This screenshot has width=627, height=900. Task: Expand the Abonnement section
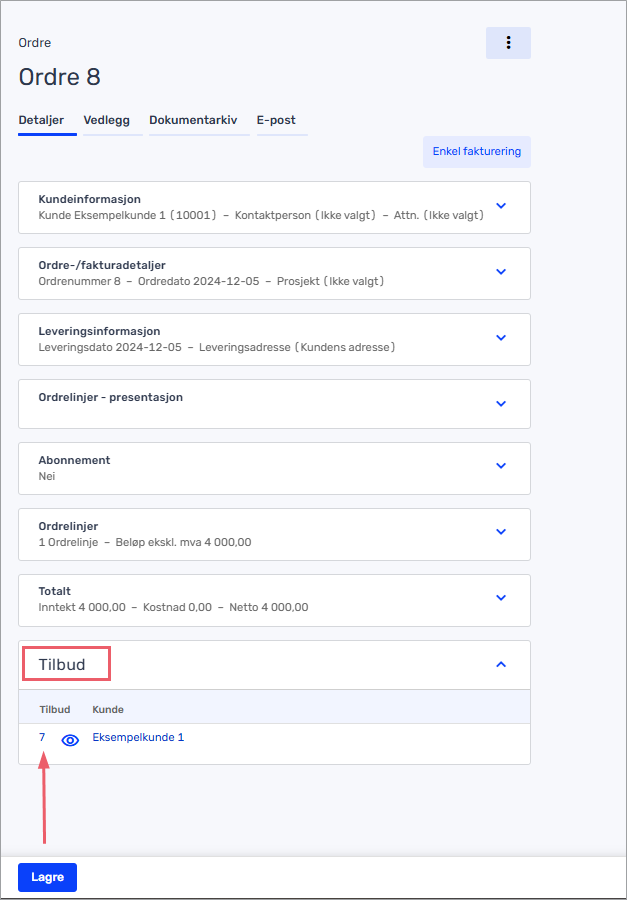tap(501, 465)
